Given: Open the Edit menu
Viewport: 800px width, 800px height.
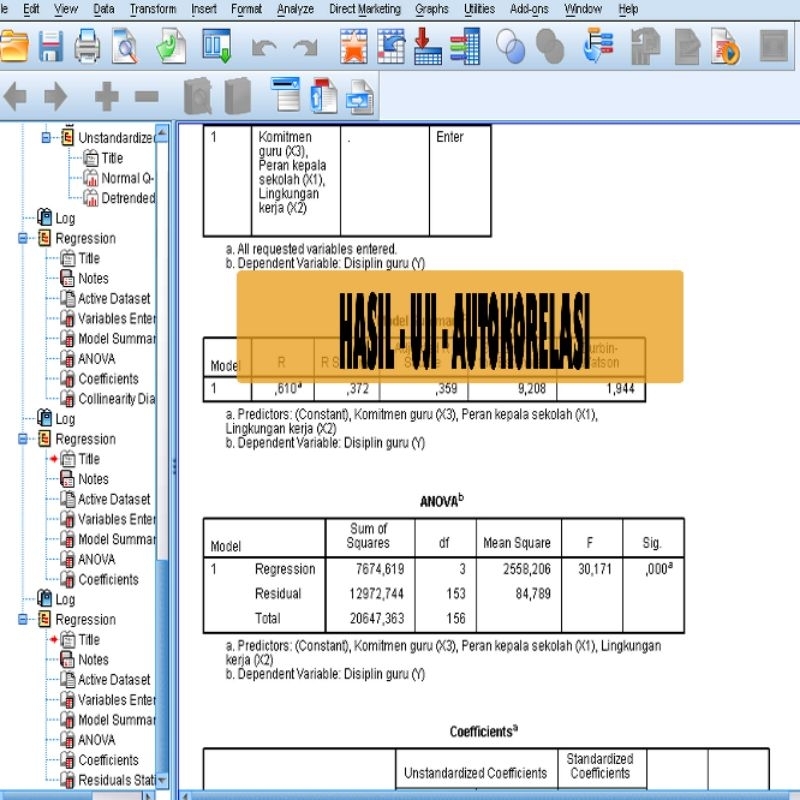Looking at the screenshot, I should (31, 9).
